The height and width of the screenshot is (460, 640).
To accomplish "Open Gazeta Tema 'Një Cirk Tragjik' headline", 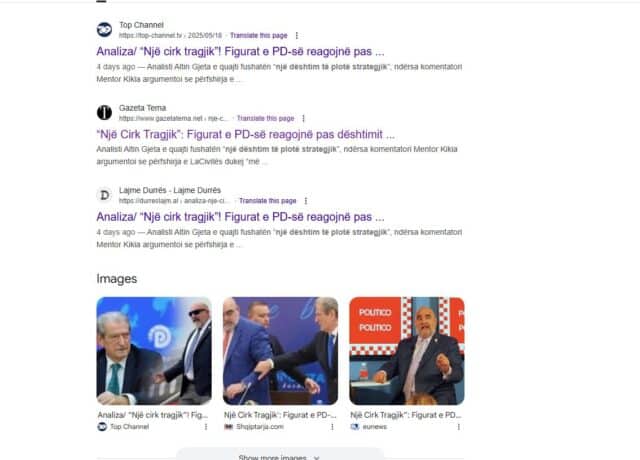I will (x=246, y=134).
